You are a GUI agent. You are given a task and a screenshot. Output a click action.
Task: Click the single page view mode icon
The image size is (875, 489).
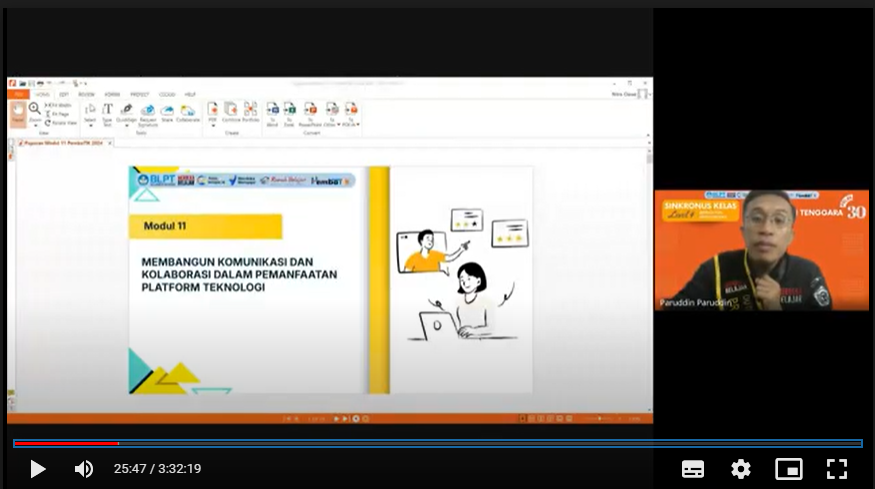pos(523,419)
